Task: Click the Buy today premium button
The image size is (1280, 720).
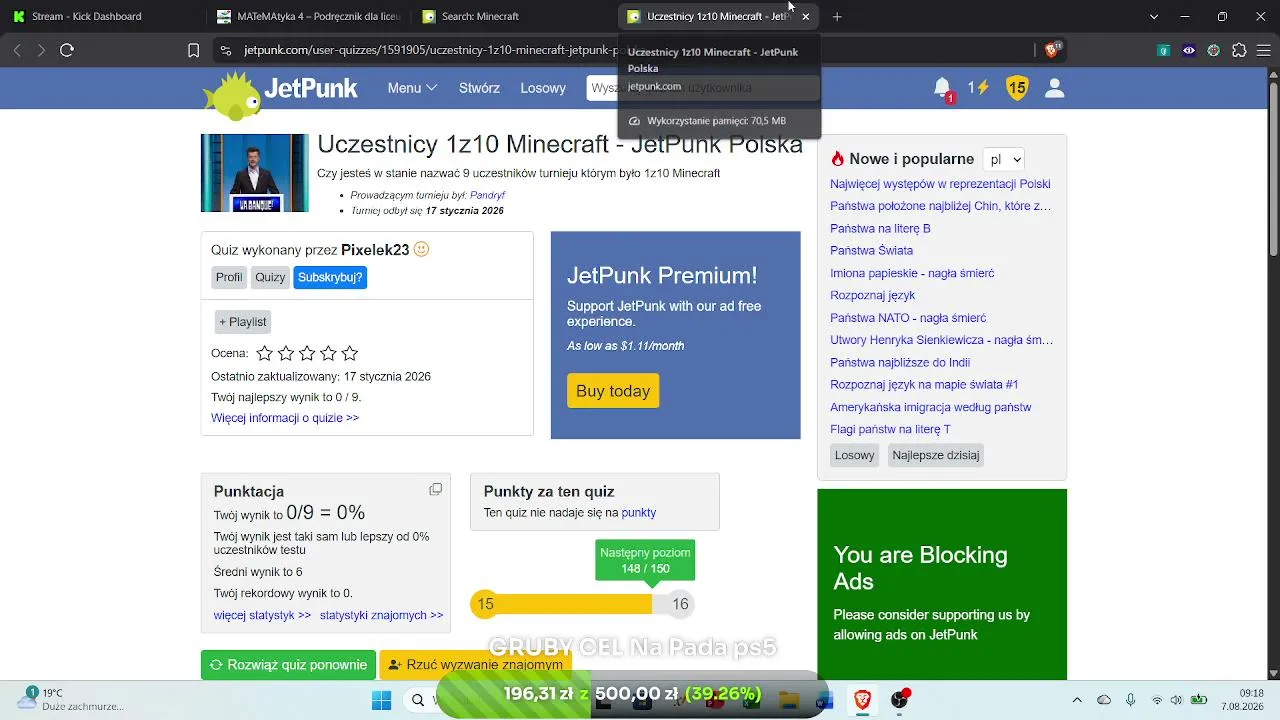Action: coord(613,391)
